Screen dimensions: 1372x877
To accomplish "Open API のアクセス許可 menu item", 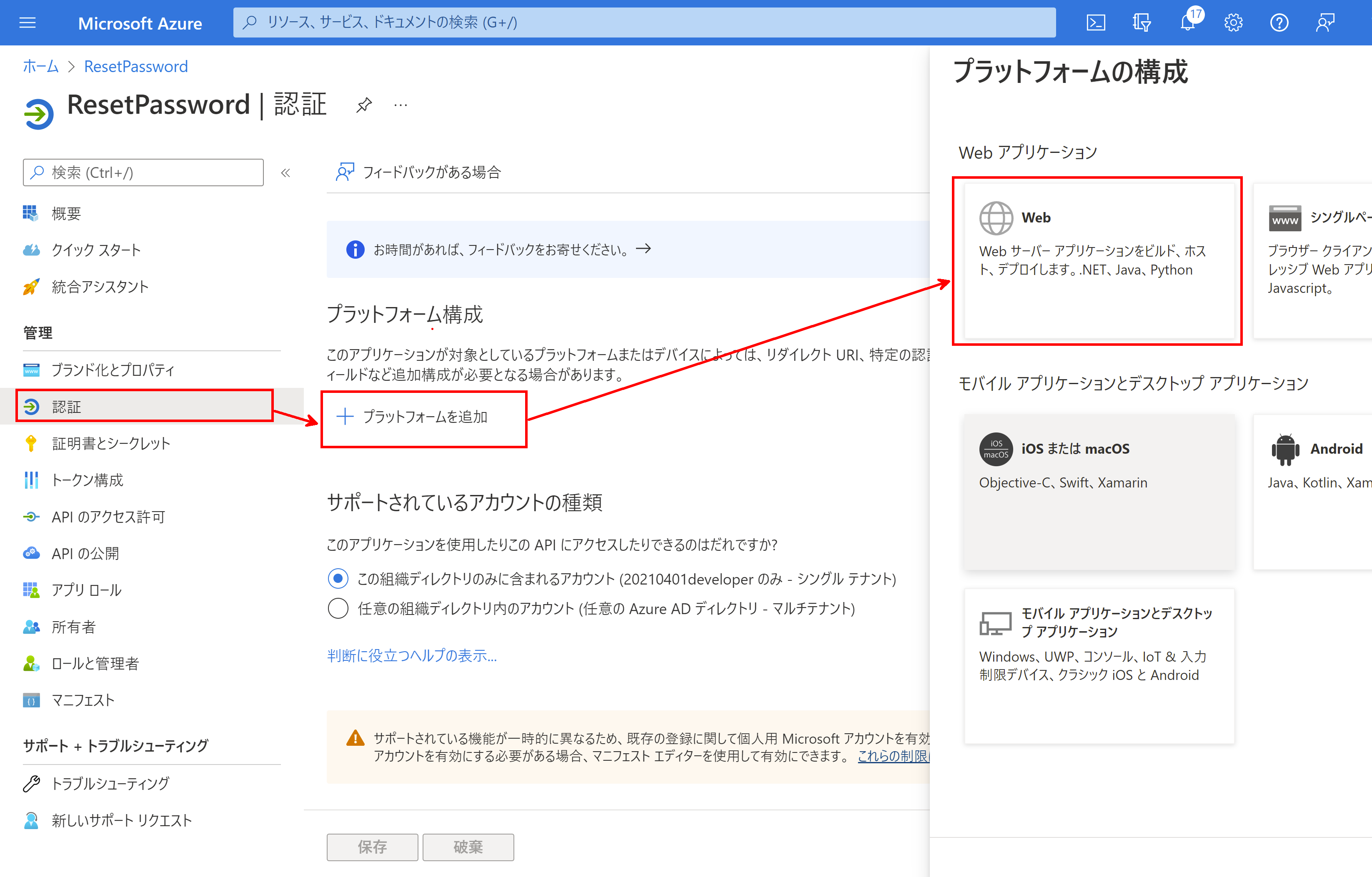I will coord(108,517).
